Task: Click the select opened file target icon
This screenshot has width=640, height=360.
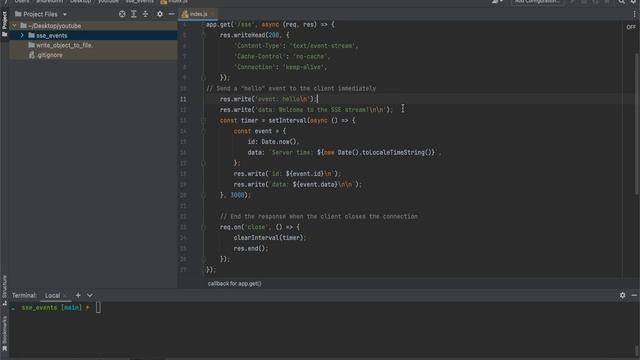Action: tap(122, 14)
